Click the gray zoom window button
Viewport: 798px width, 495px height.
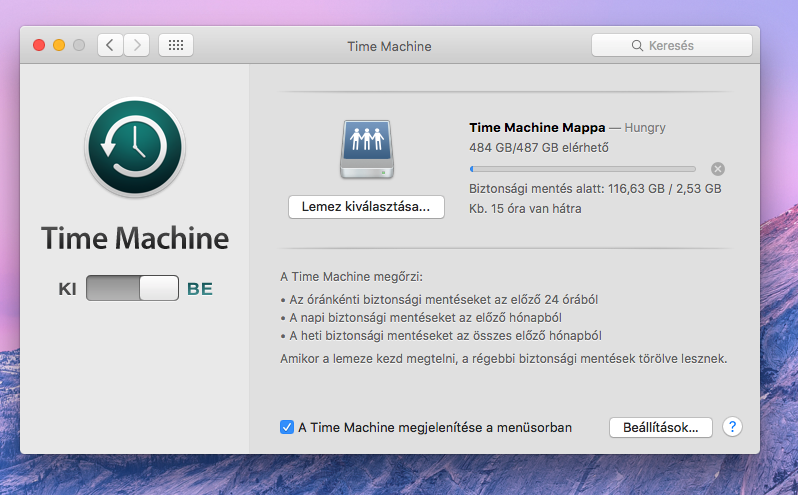tap(79, 45)
